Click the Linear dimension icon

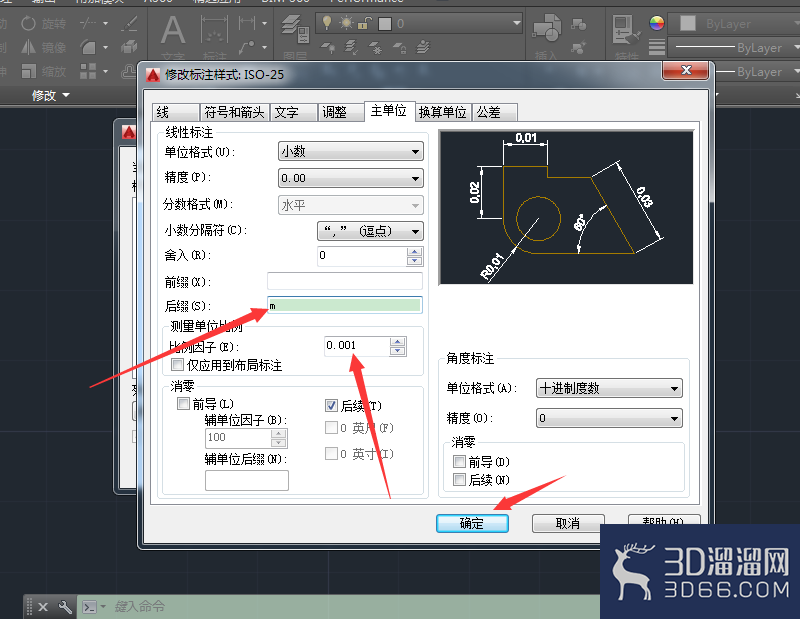247,23
